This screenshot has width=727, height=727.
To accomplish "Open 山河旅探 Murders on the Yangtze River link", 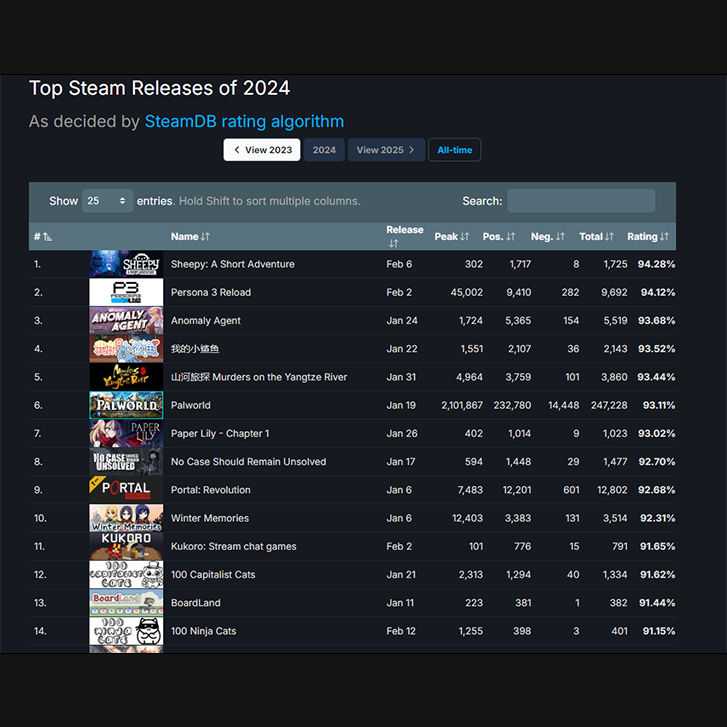I will coord(259,377).
